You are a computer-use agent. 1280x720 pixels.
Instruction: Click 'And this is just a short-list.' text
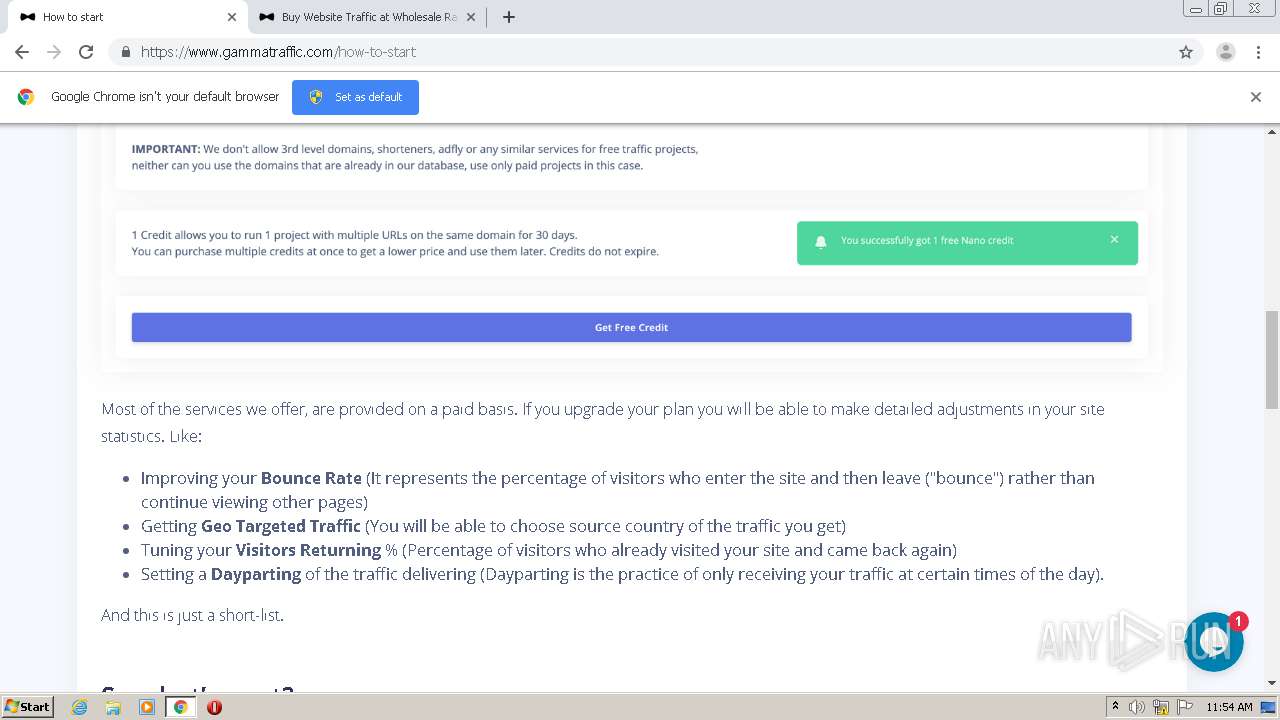click(x=192, y=615)
